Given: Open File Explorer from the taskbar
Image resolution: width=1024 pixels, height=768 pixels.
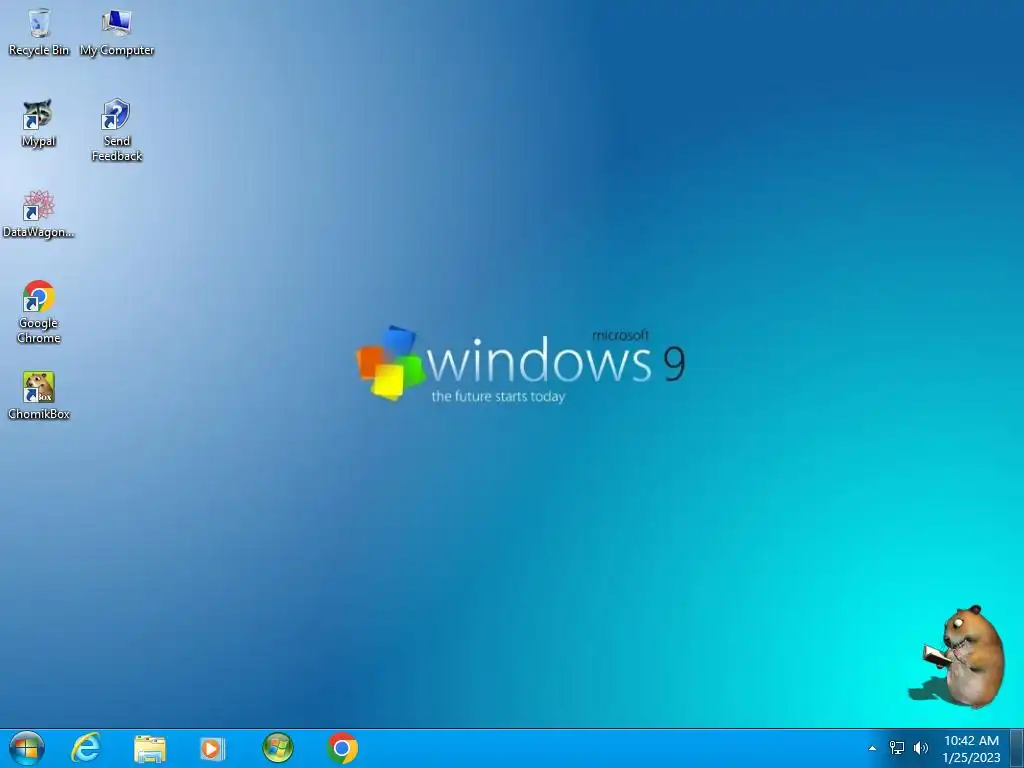Looking at the screenshot, I should coord(150,748).
